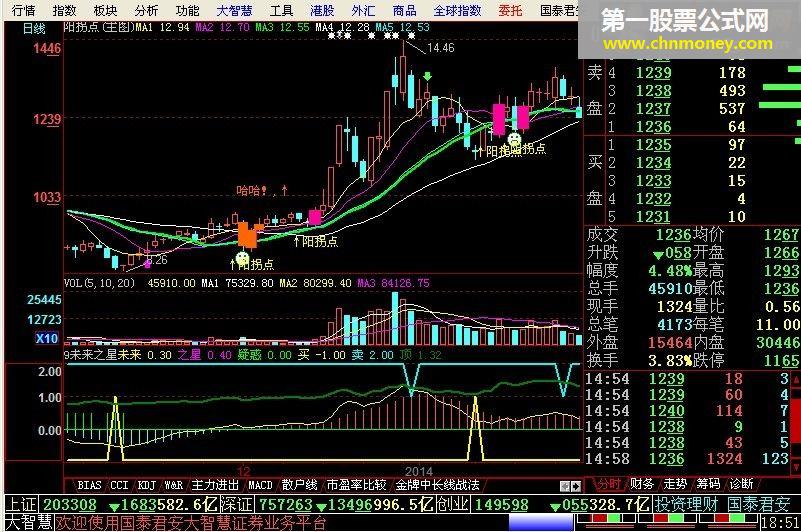Screen dimensions: 801x532
Task: Select the 财务 side panel tab
Action: 642,483
